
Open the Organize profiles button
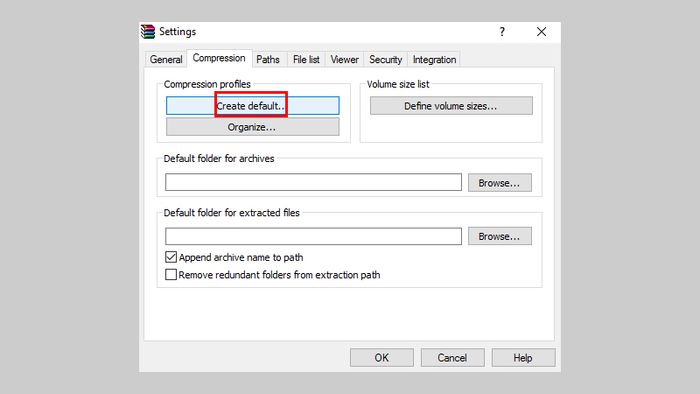click(x=253, y=127)
